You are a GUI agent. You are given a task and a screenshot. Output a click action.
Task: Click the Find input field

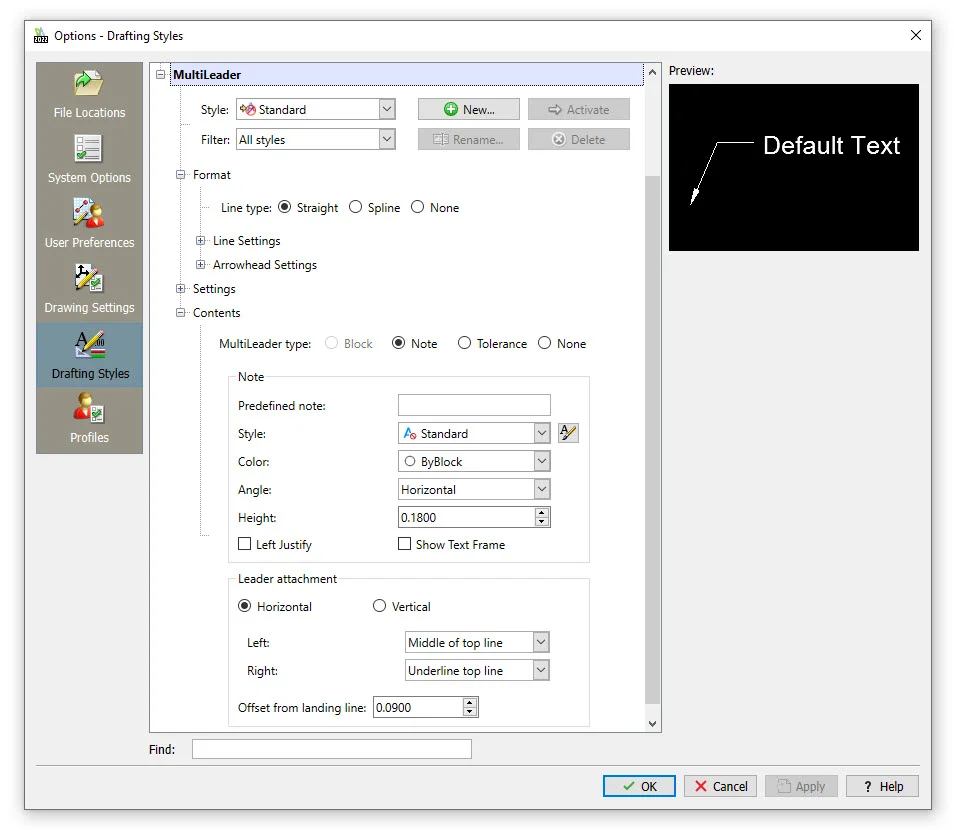pos(331,749)
